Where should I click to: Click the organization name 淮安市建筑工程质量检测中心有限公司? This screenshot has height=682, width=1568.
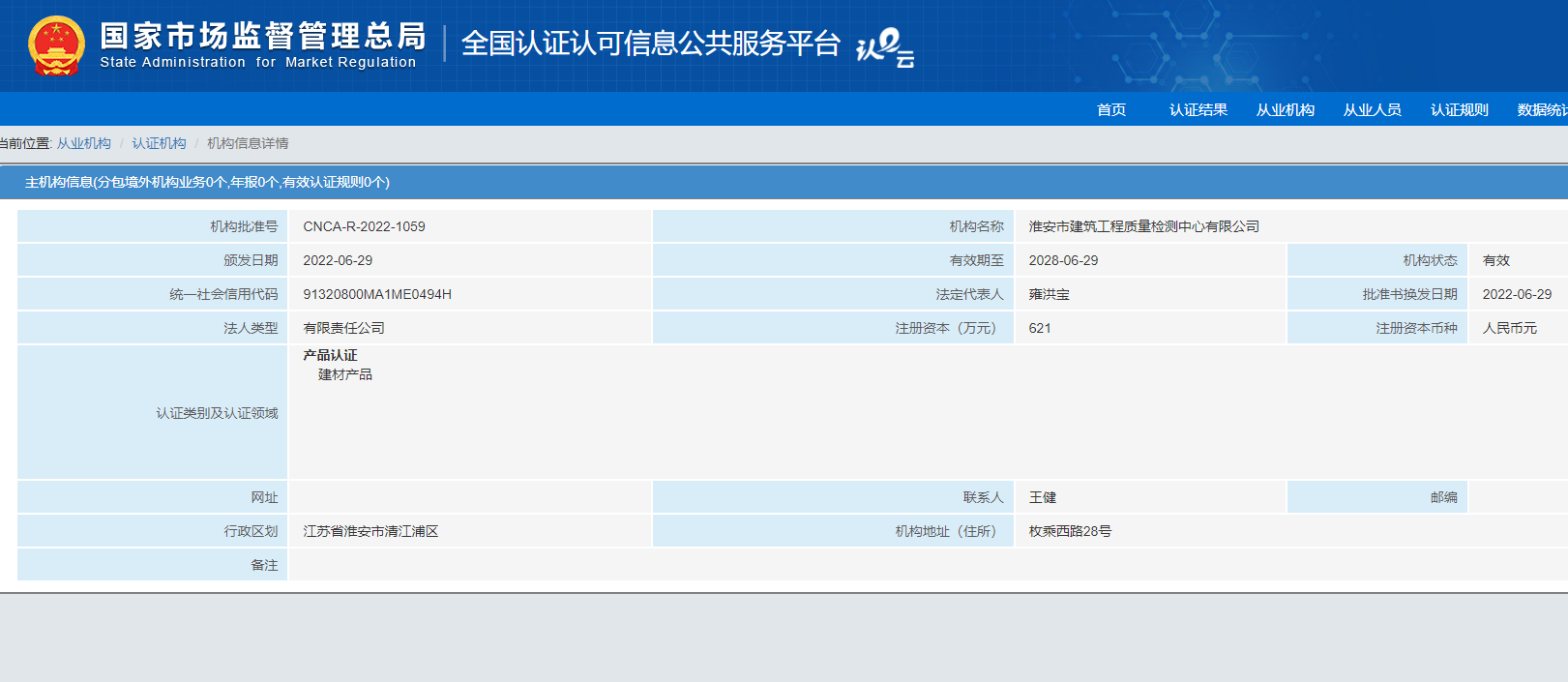click(x=1143, y=226)
